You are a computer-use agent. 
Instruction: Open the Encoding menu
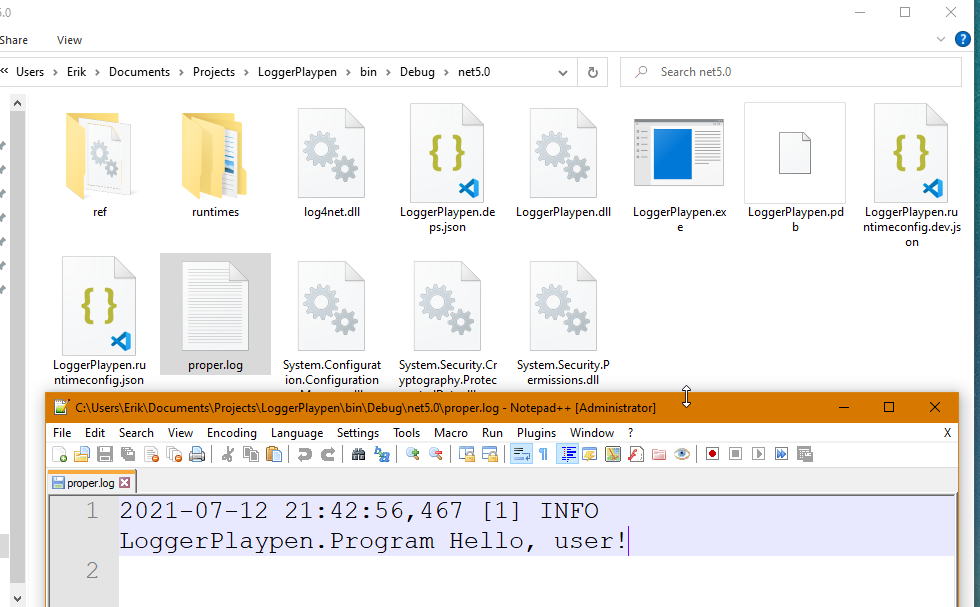[x=232, y=433]
